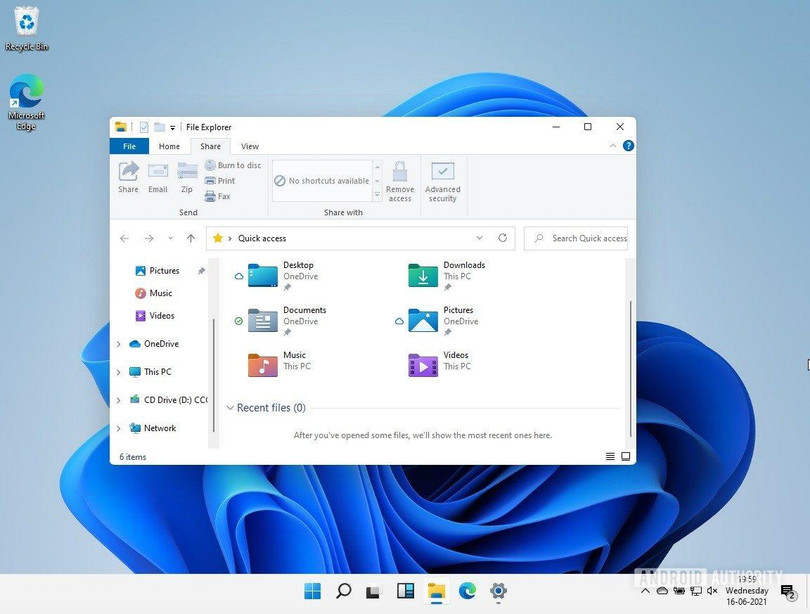Image resolution: width=810 pixels, height=614 pixels.
Task: Click the refresh icon next to address bar
Action: pyautogui.click(x=503, y=238)
